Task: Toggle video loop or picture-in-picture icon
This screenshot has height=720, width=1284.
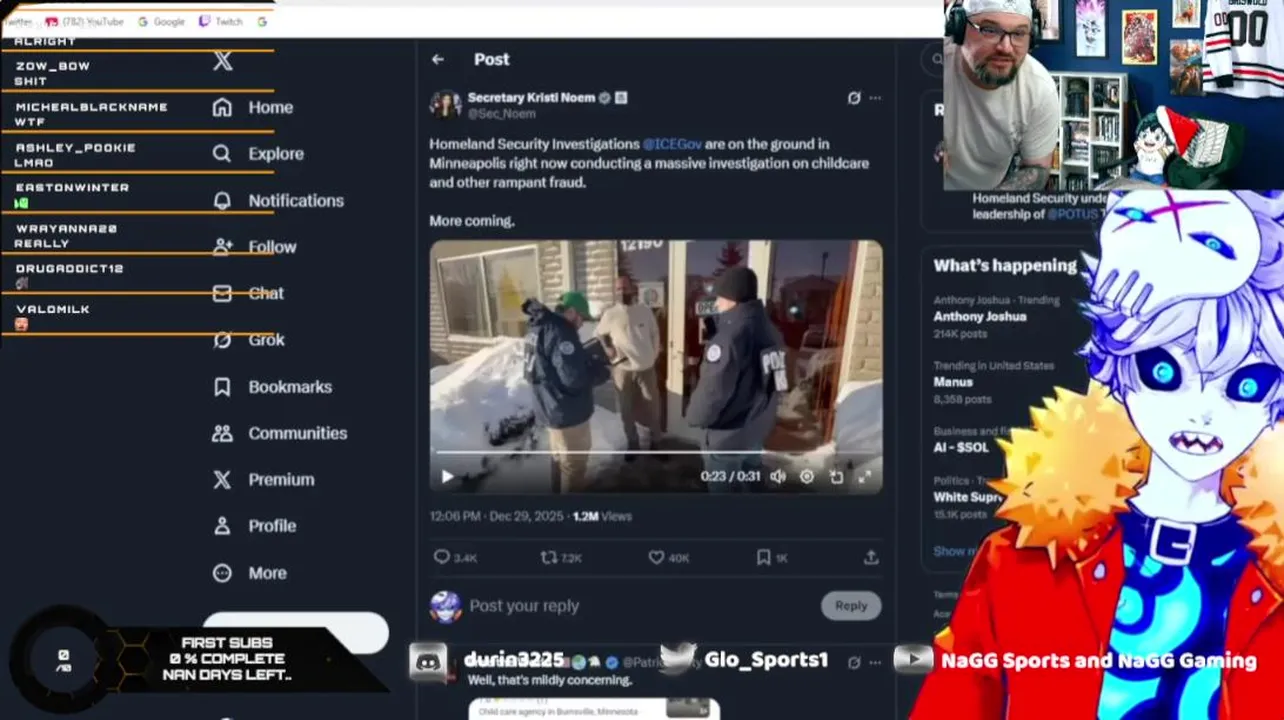Action: point(836,477)
